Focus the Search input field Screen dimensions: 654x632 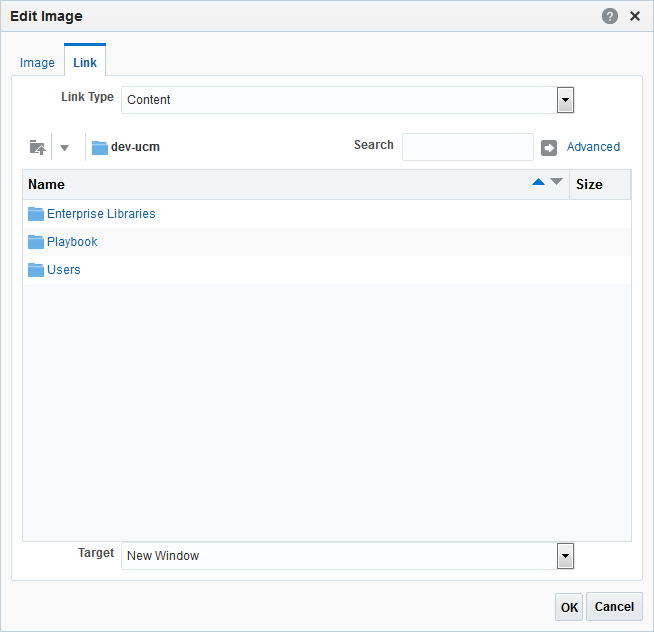pyautogui.click(x=468, y=147)
